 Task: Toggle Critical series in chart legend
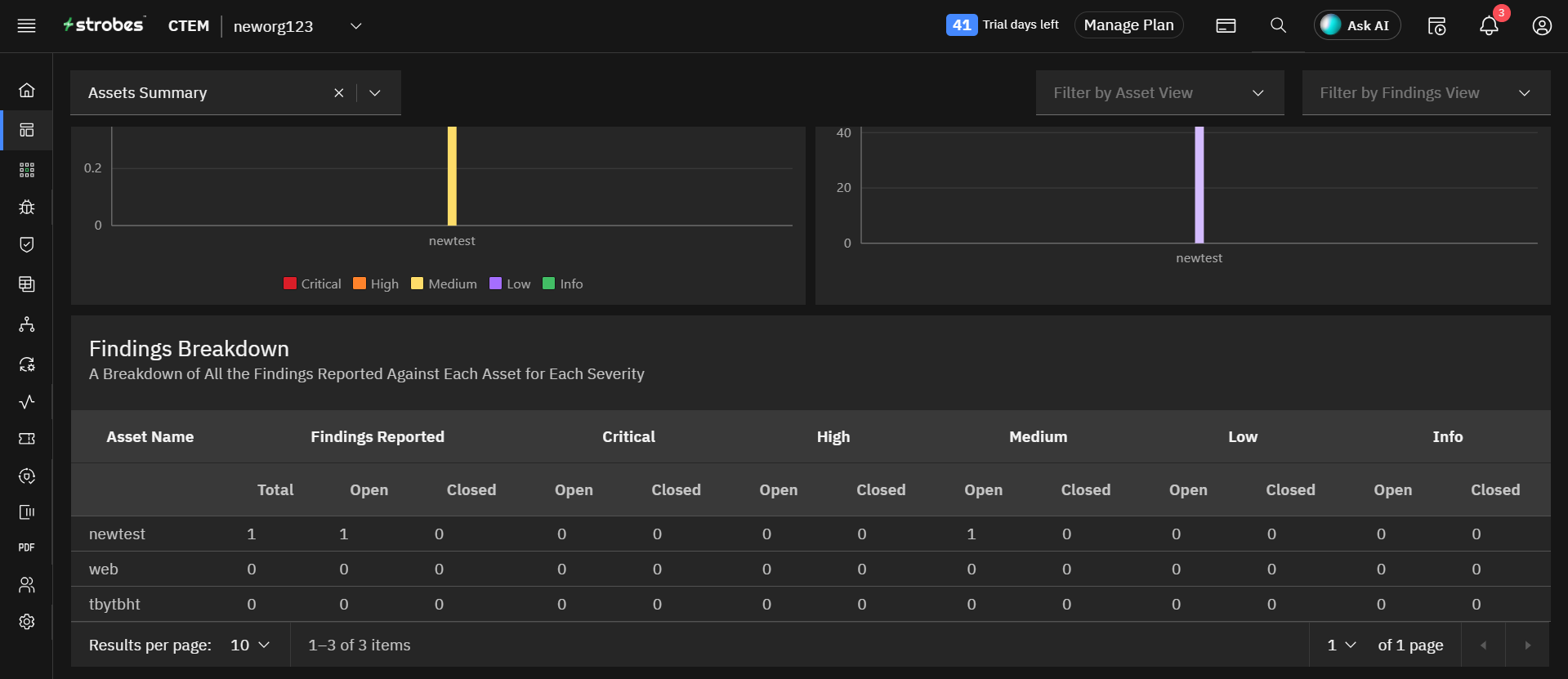tap(312, 284)
